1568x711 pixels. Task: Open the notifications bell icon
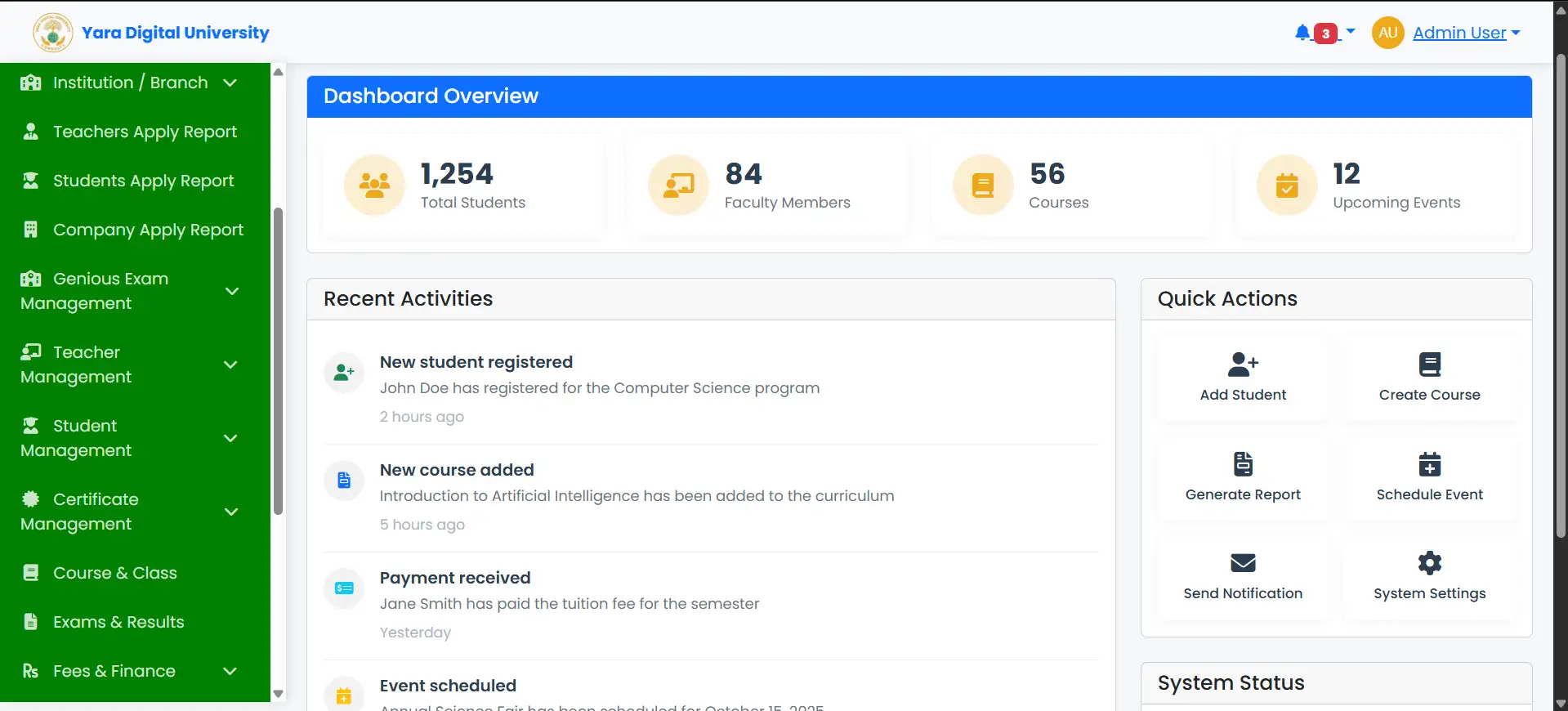tap(1302, 33)
